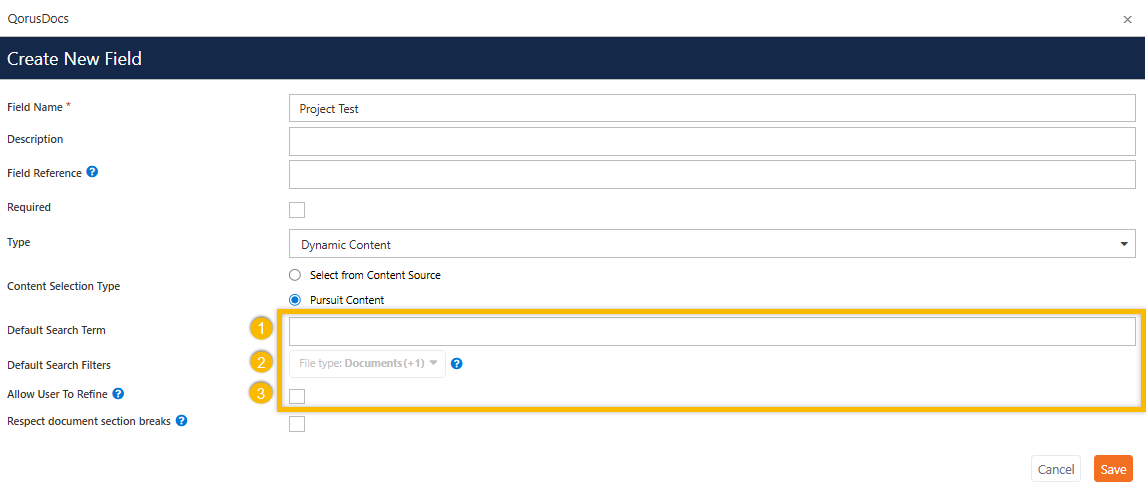This screenshot has width=1146, height=496.
Task: Click the Cancel button
Action: click(x=1055, y=469)
